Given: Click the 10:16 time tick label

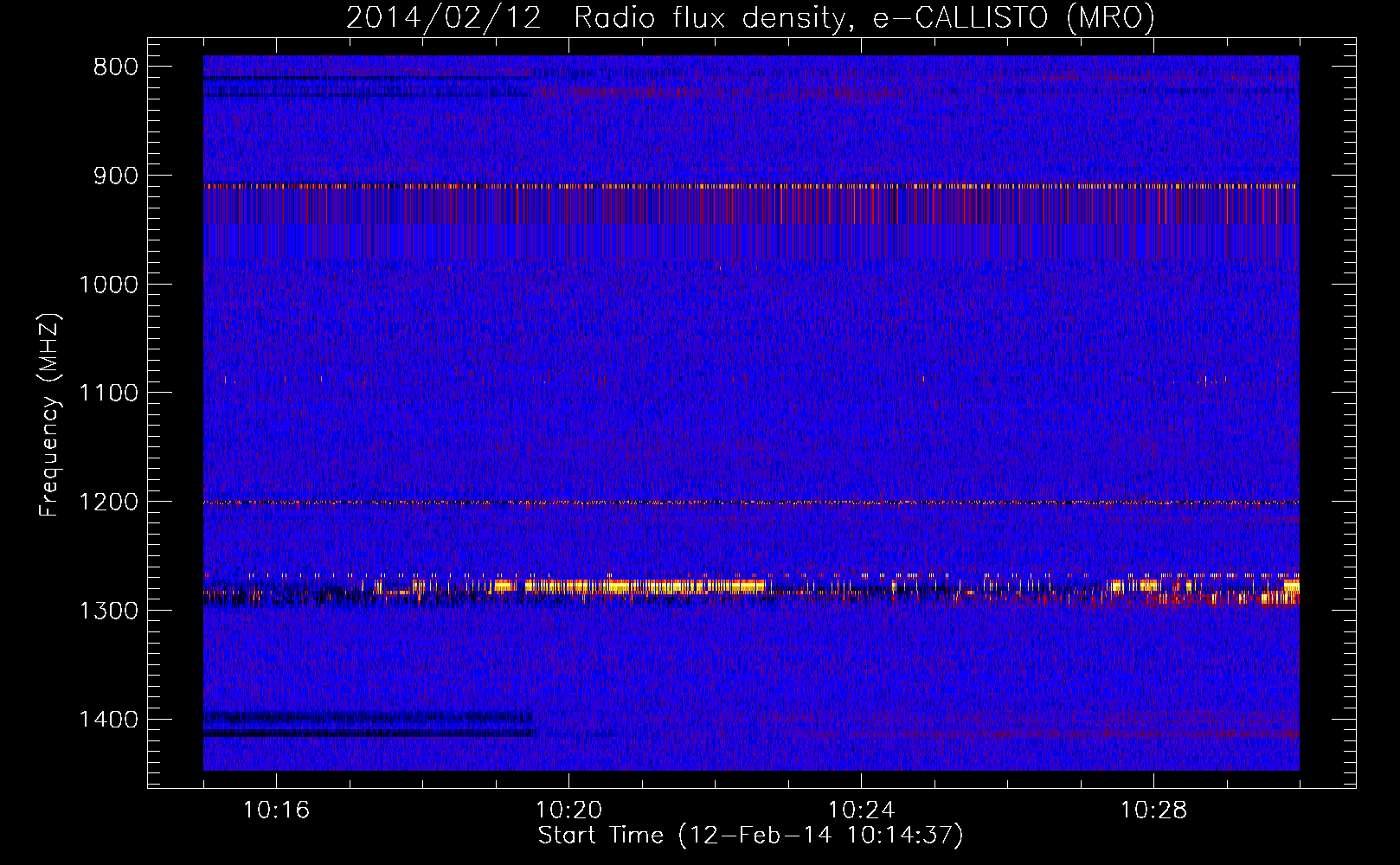Looking at the screenshot, I should [x=276, y=811].
